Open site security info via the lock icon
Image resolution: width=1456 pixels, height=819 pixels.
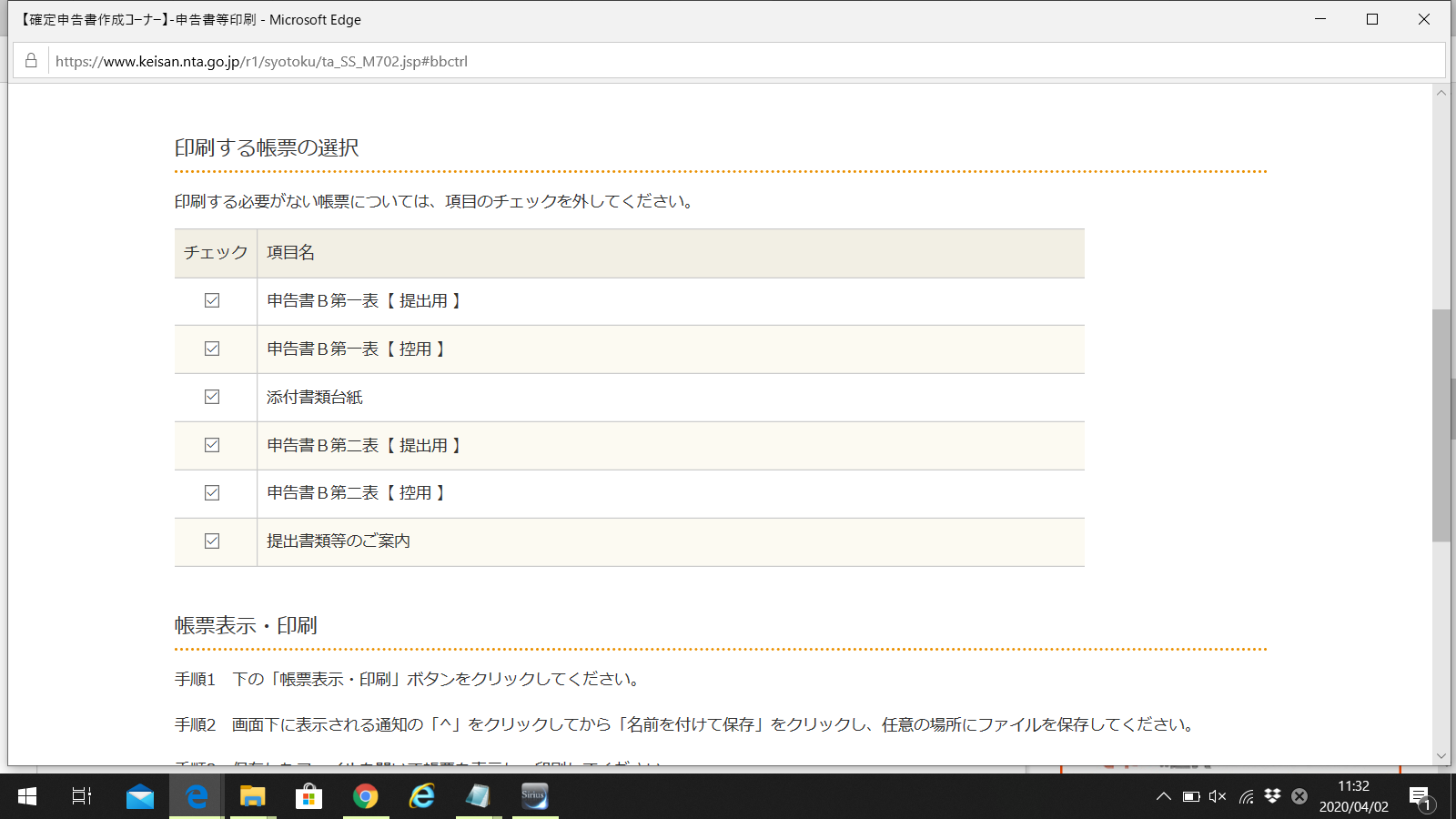30,61
